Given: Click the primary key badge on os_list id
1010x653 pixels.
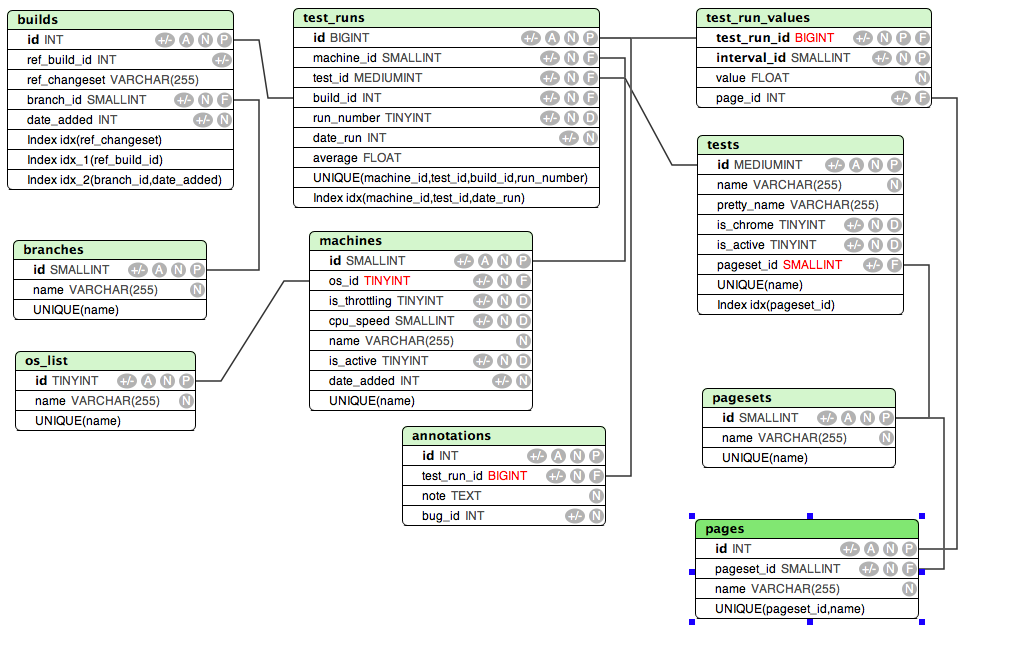Looking at the screenshot, I should pyautogui.click(x=186, y=381).
